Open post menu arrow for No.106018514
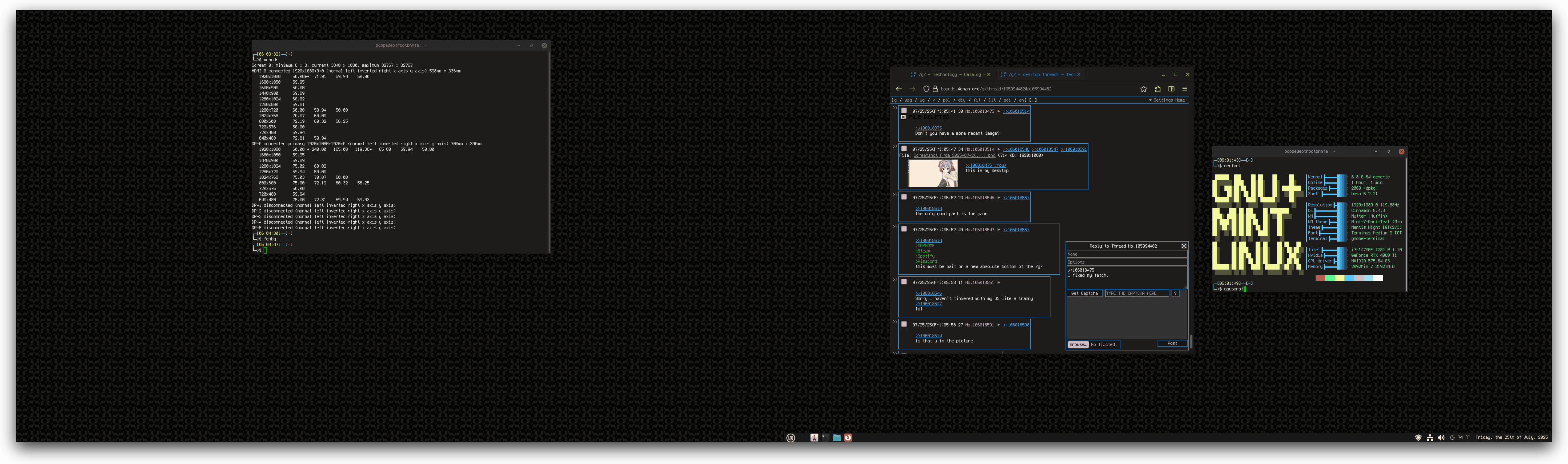 998,149
